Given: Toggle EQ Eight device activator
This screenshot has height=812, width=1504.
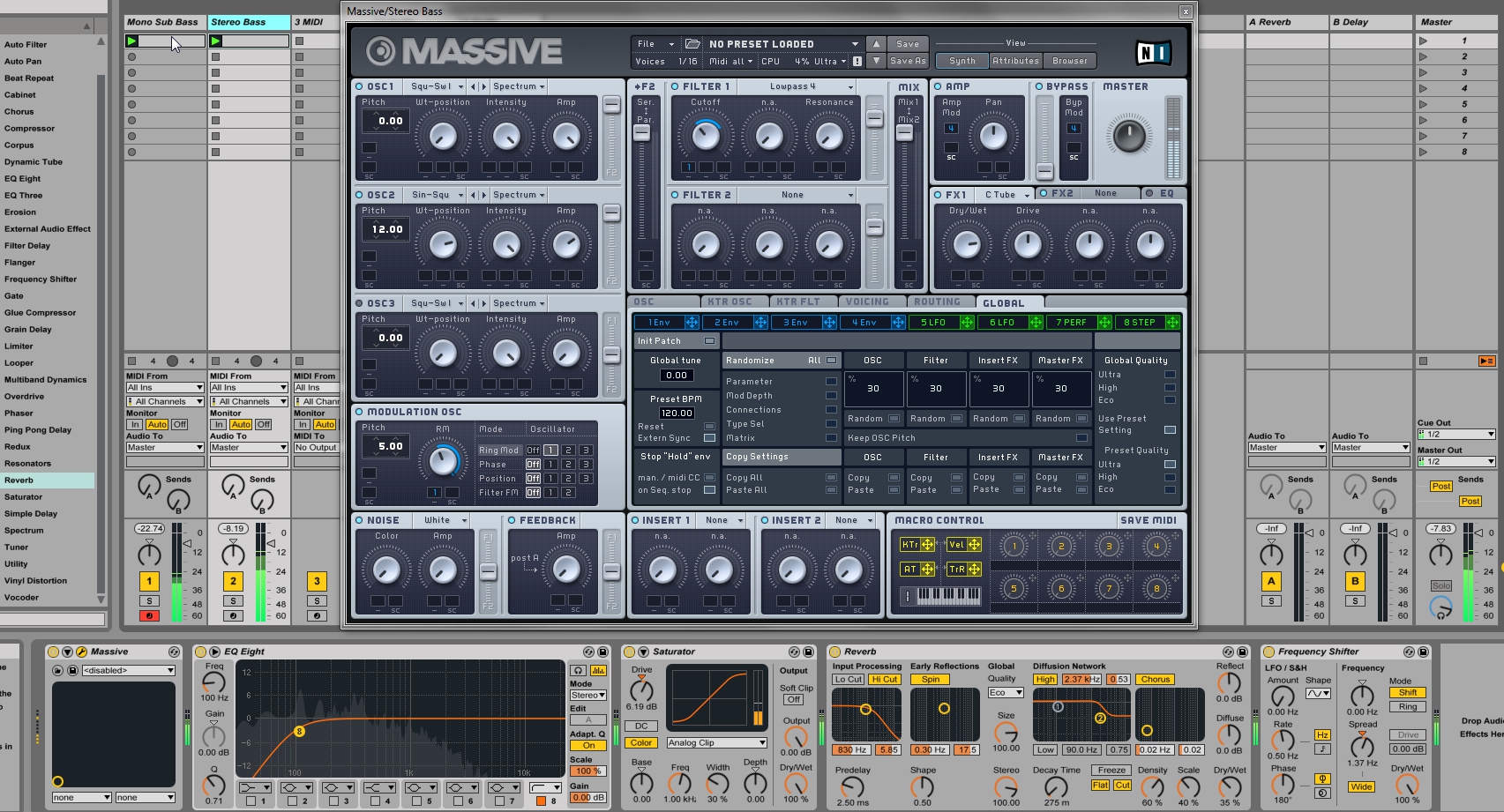Looking at the screenshot, I should (x=201, y=652).
